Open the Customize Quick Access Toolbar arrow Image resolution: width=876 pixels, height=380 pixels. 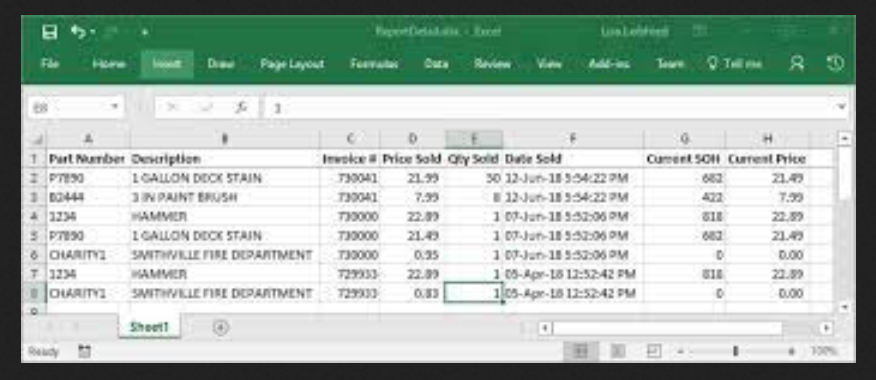click(144, 32)
